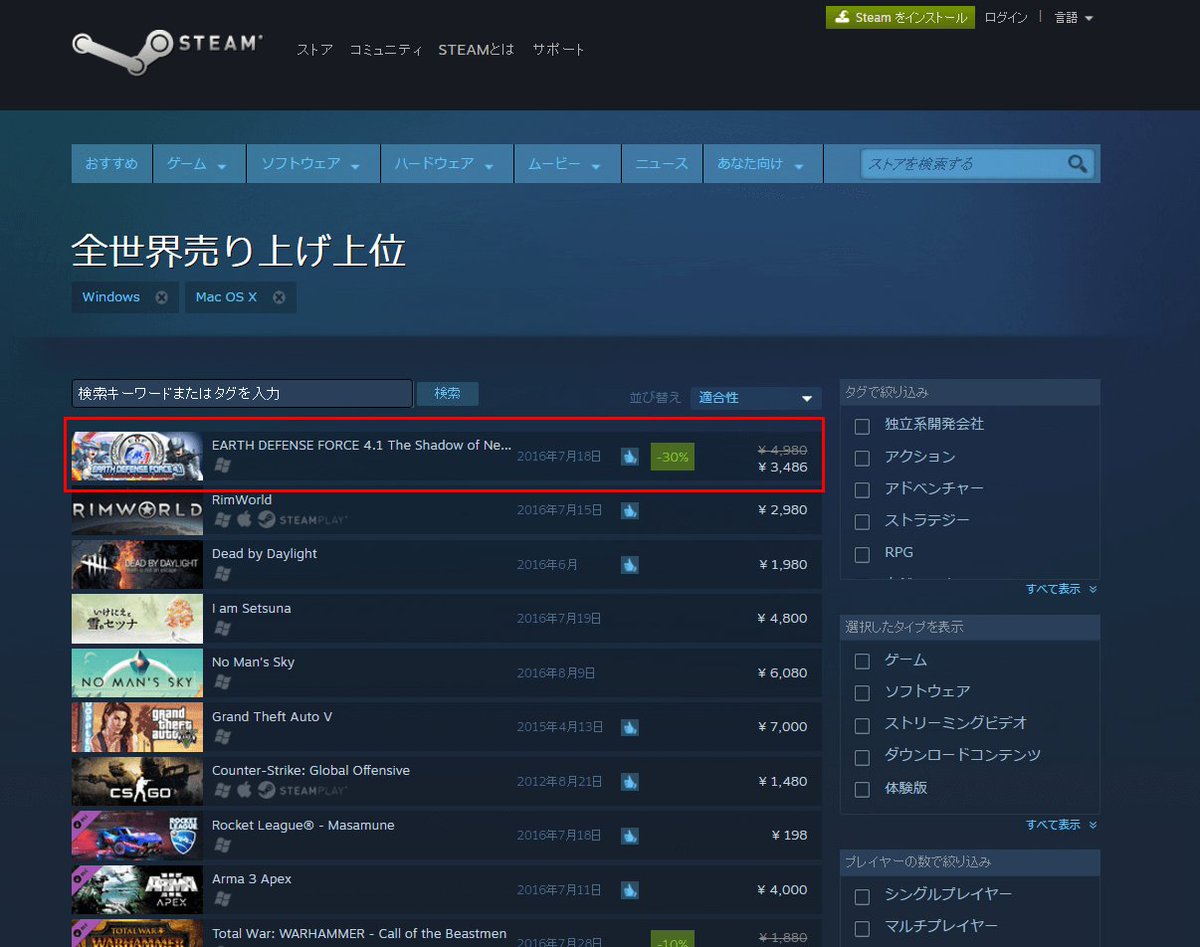Open the Dead by Daylight thumbnail

(x=137, y=564)
